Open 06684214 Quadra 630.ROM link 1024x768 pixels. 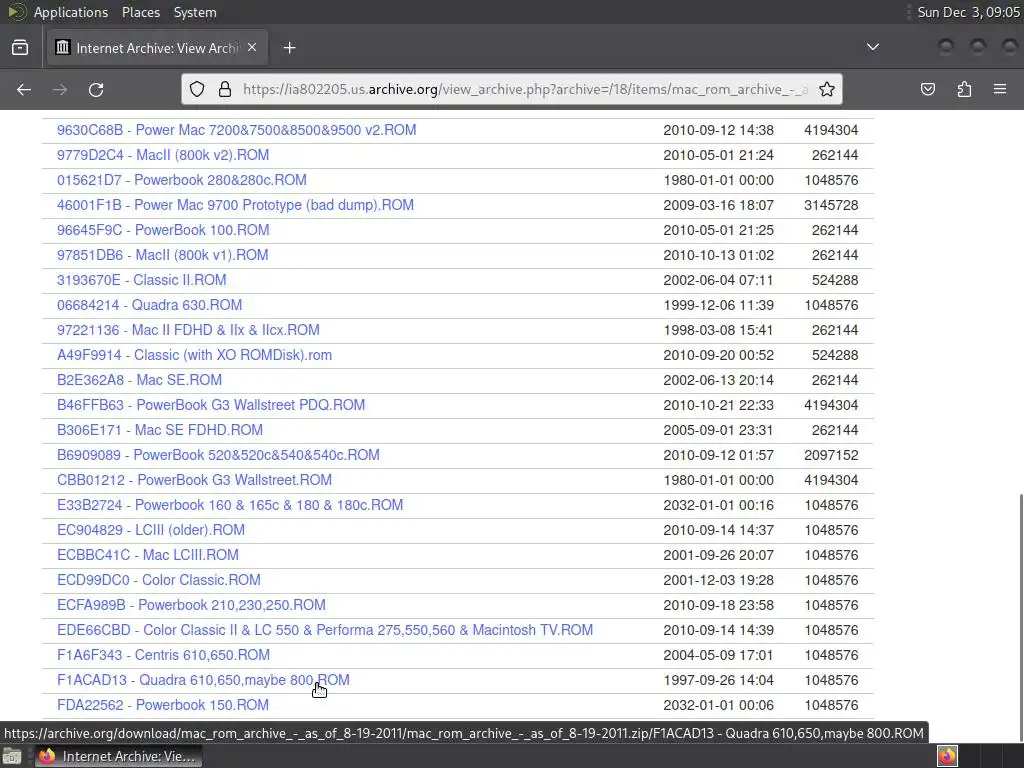pyautogui.click(x=150, y=305)
